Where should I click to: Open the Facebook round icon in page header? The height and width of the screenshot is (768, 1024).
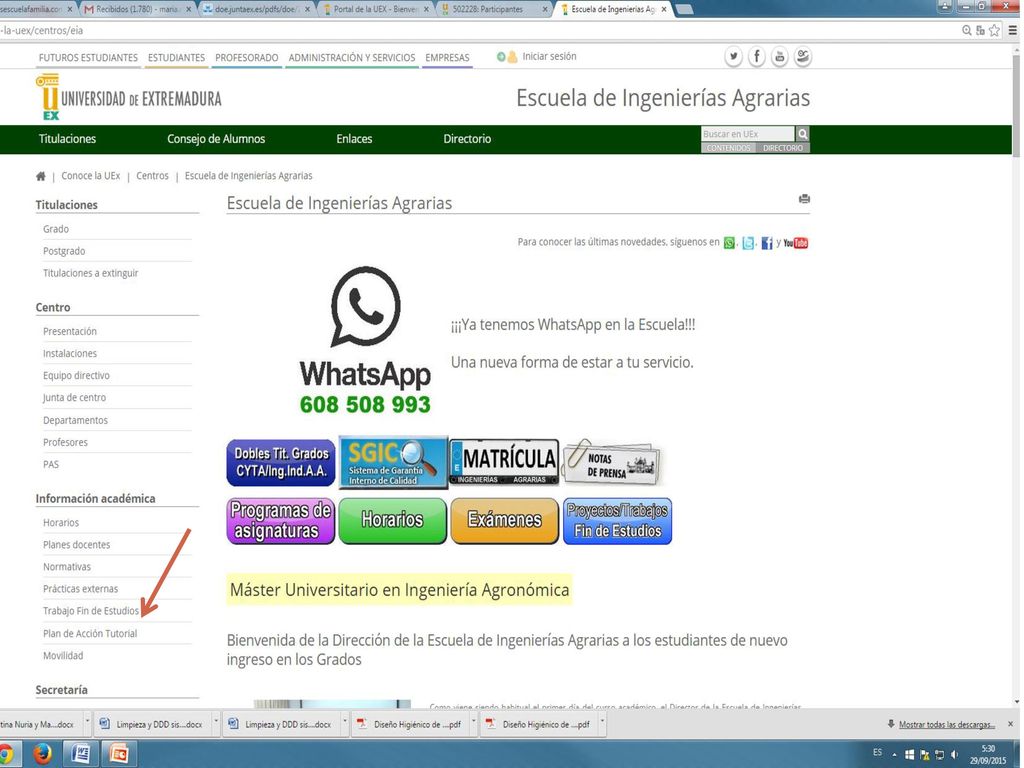756,57
